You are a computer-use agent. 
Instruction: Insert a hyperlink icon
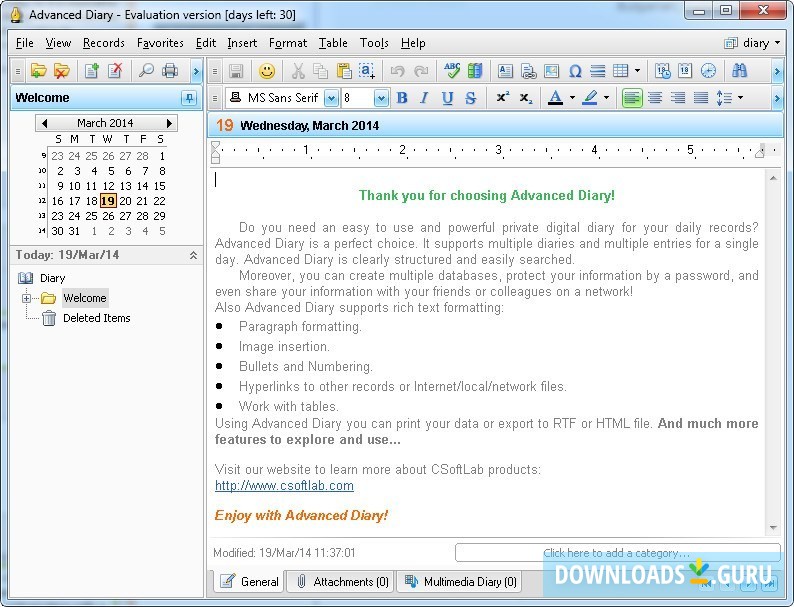pos(528,71)
